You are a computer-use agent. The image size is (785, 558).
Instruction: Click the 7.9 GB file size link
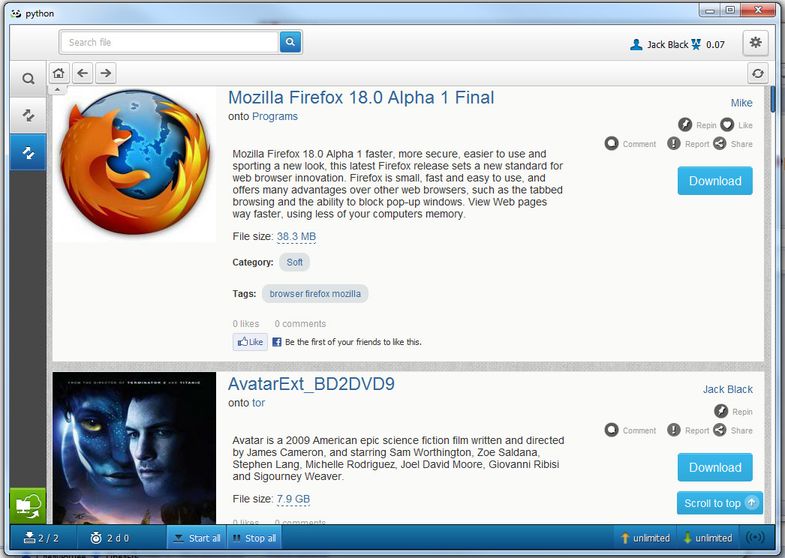[x=293, y=499]
